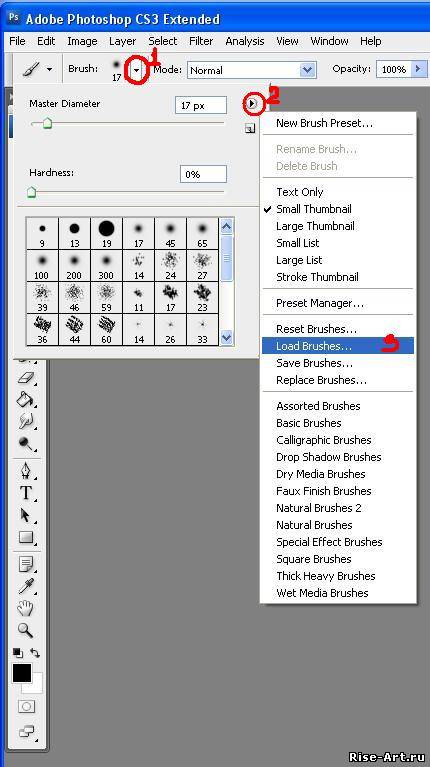The width and height of the screenshot is (430, 767).
Task: Expand the Mode Normal dropdown
Action: pos(307,70)
